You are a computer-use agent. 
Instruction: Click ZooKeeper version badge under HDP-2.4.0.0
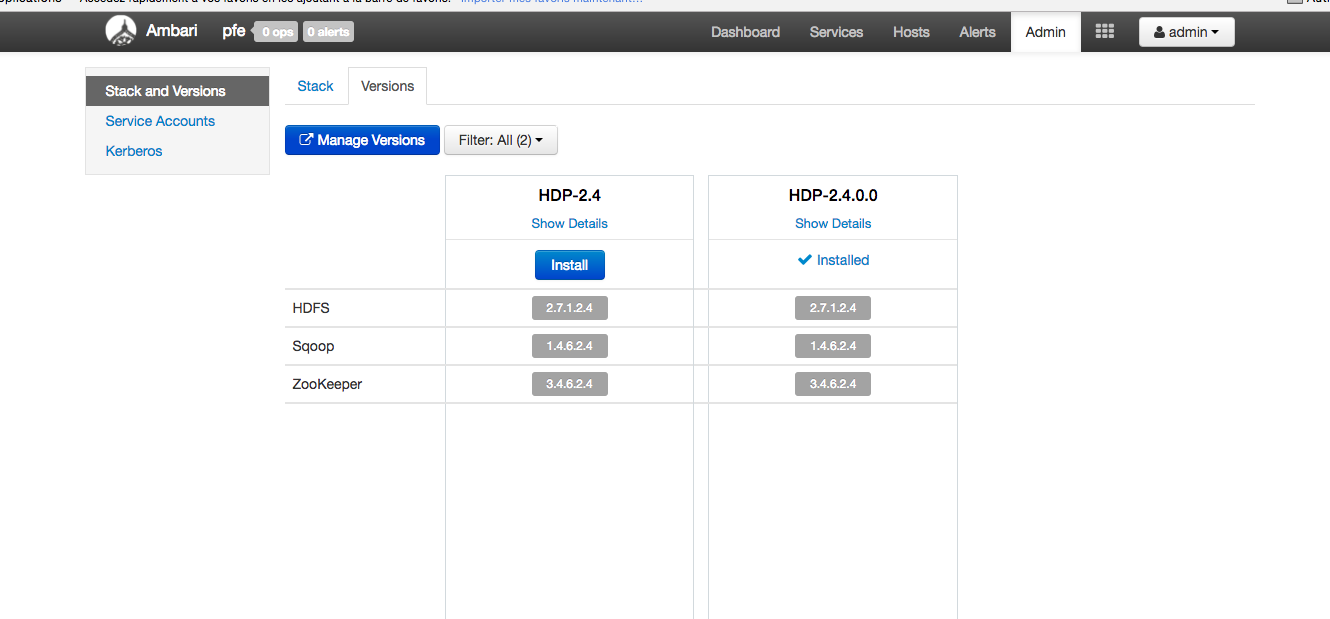833,384
